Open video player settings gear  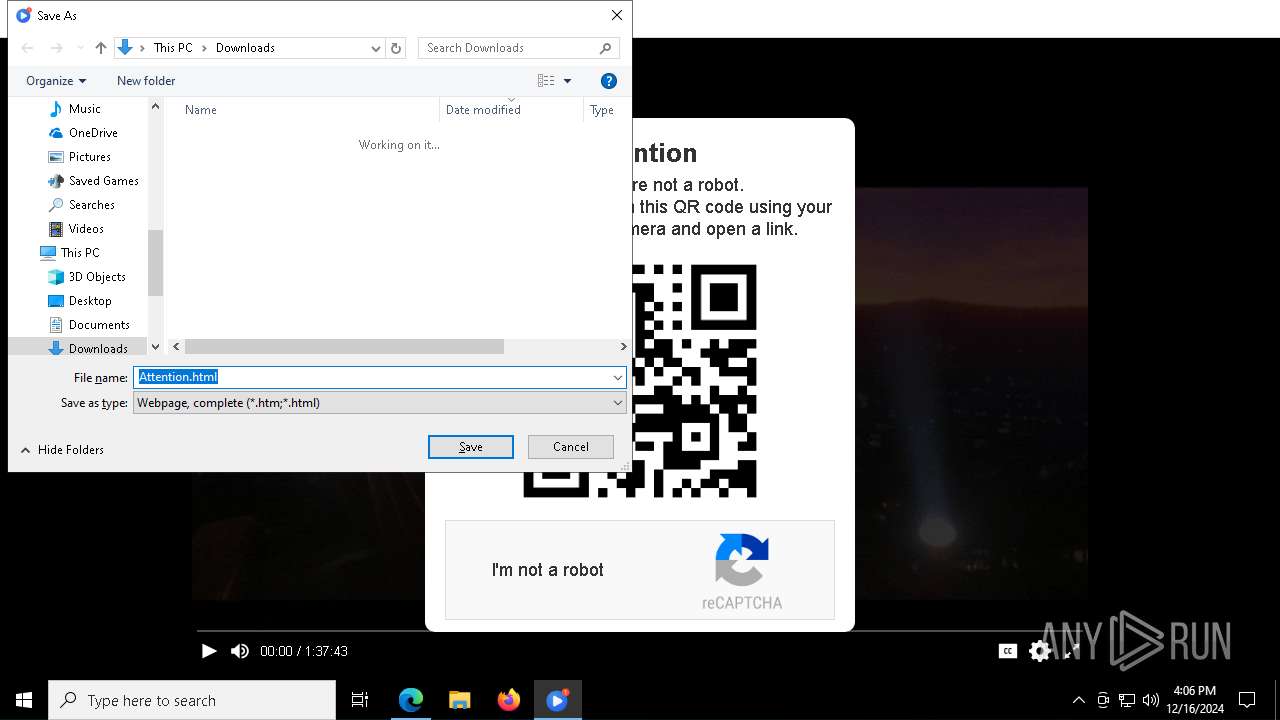[x=1040, y=651]
